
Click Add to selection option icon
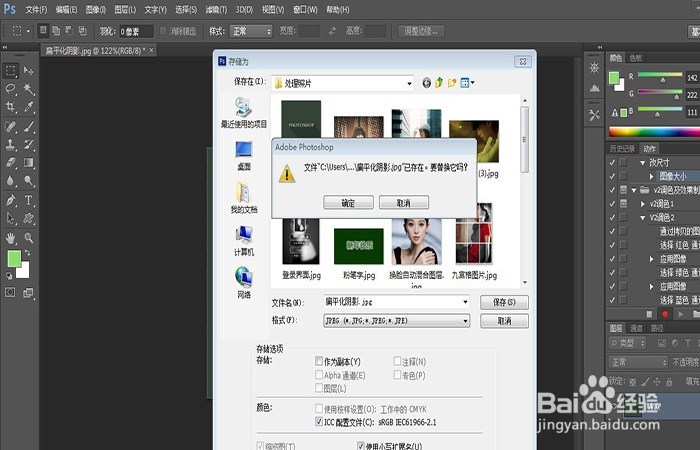pos(56,31)
